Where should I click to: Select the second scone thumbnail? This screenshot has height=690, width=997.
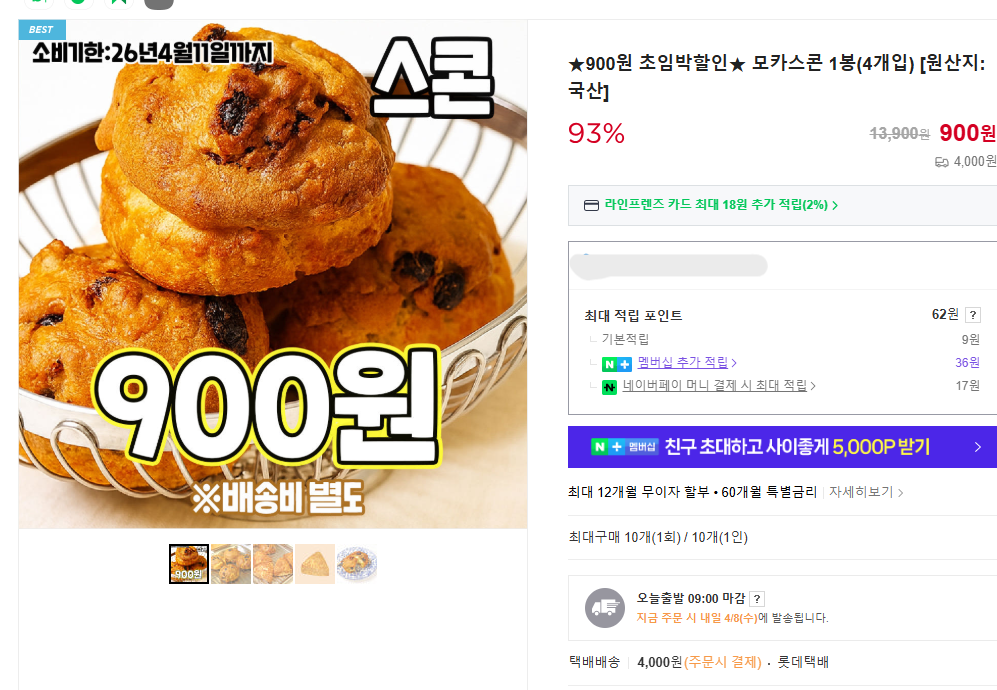(231, 564)
